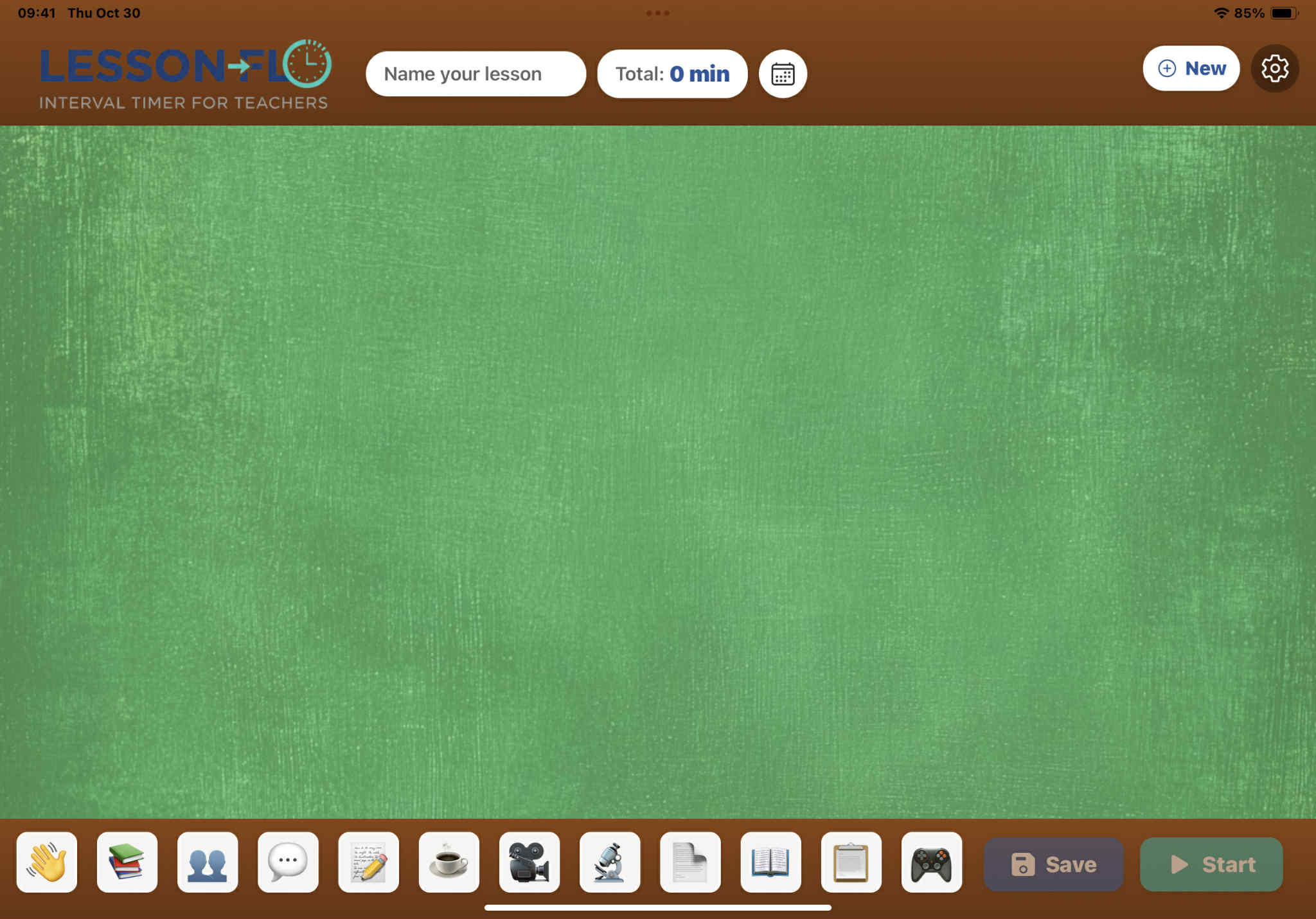Click the Name your lesson field
Viewport: 1316px width, 919px height.
coord(476,74)
